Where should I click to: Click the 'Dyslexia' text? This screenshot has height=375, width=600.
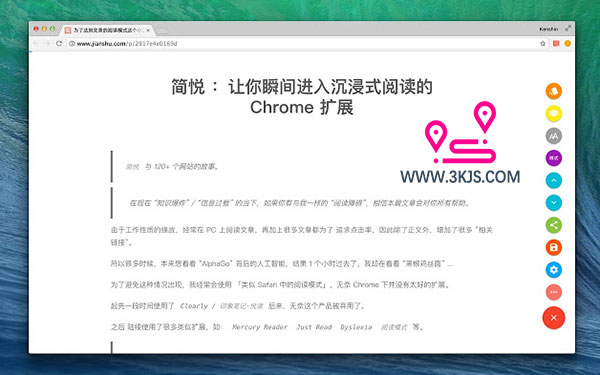[356, 327]
